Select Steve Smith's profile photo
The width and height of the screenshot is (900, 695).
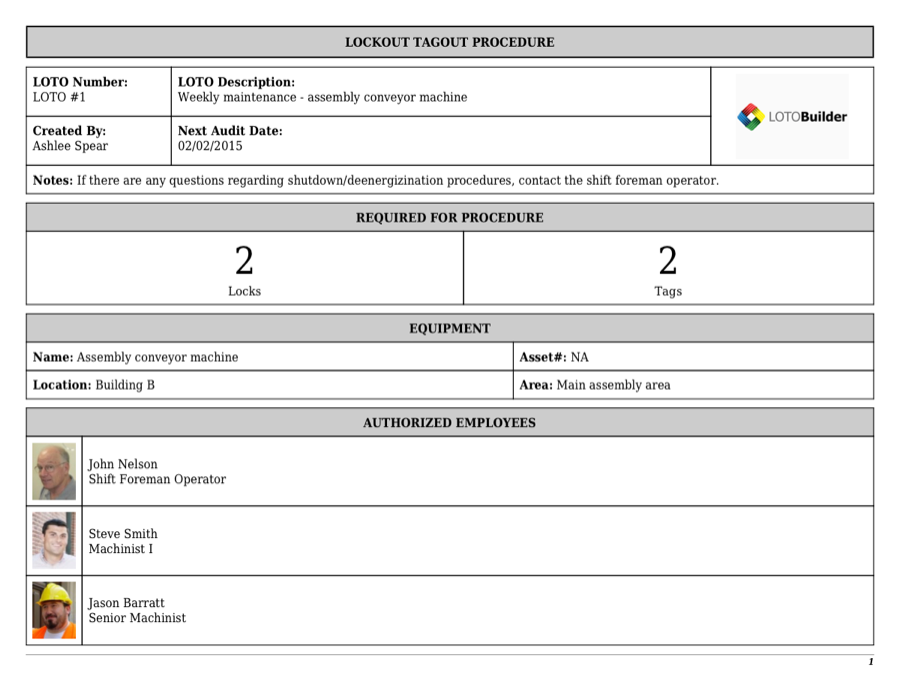coord(53,540)
